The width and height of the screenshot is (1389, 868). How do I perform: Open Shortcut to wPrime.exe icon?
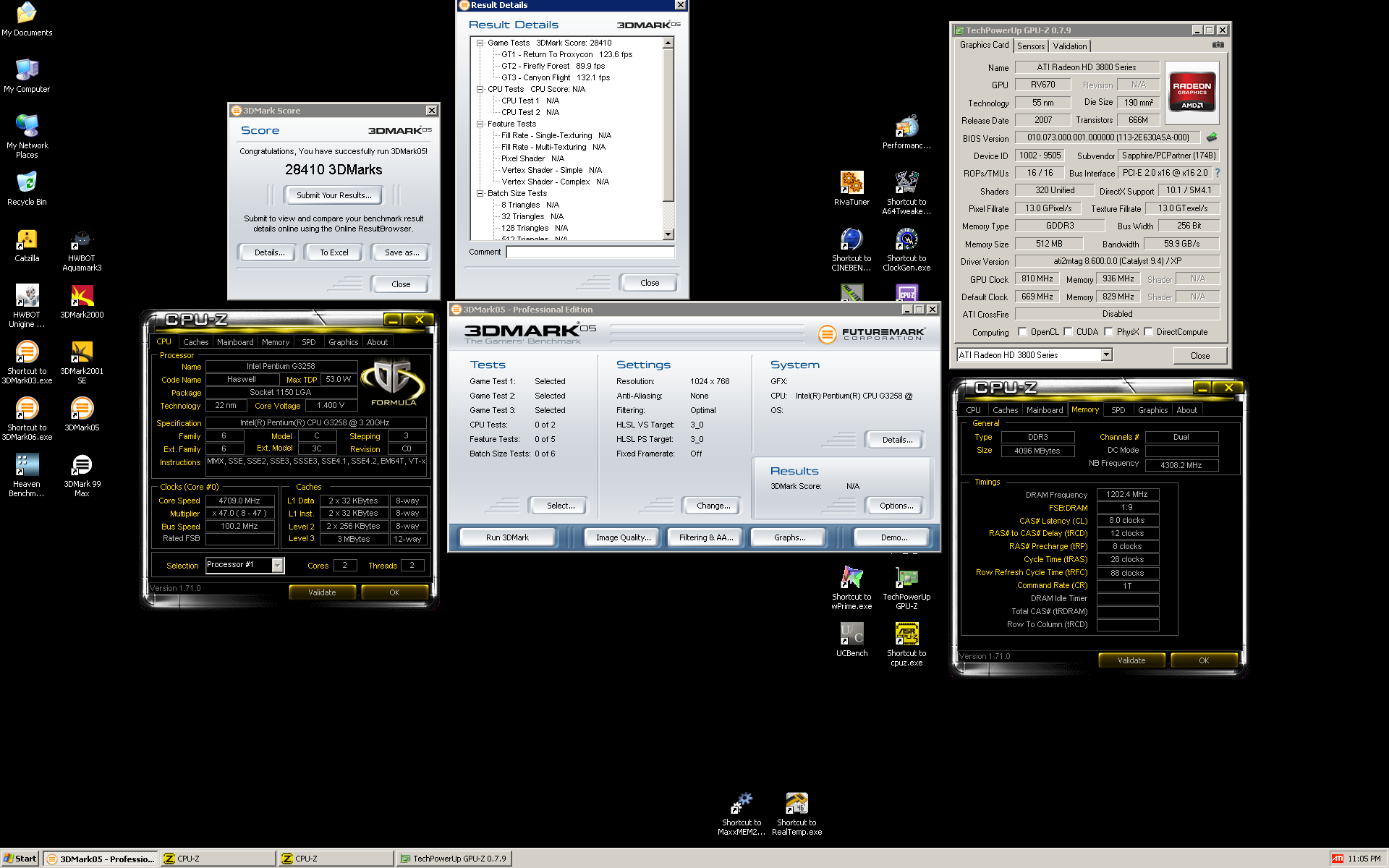(x=851, y=588)
